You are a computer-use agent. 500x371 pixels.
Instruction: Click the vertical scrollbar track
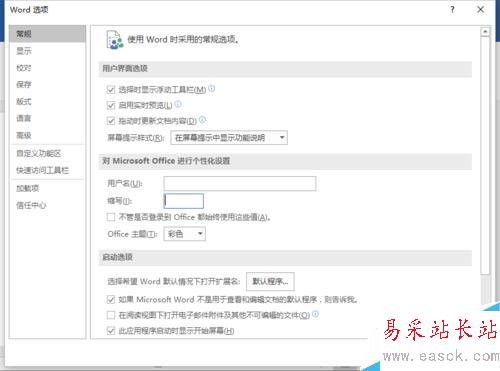tap(485, 290)
